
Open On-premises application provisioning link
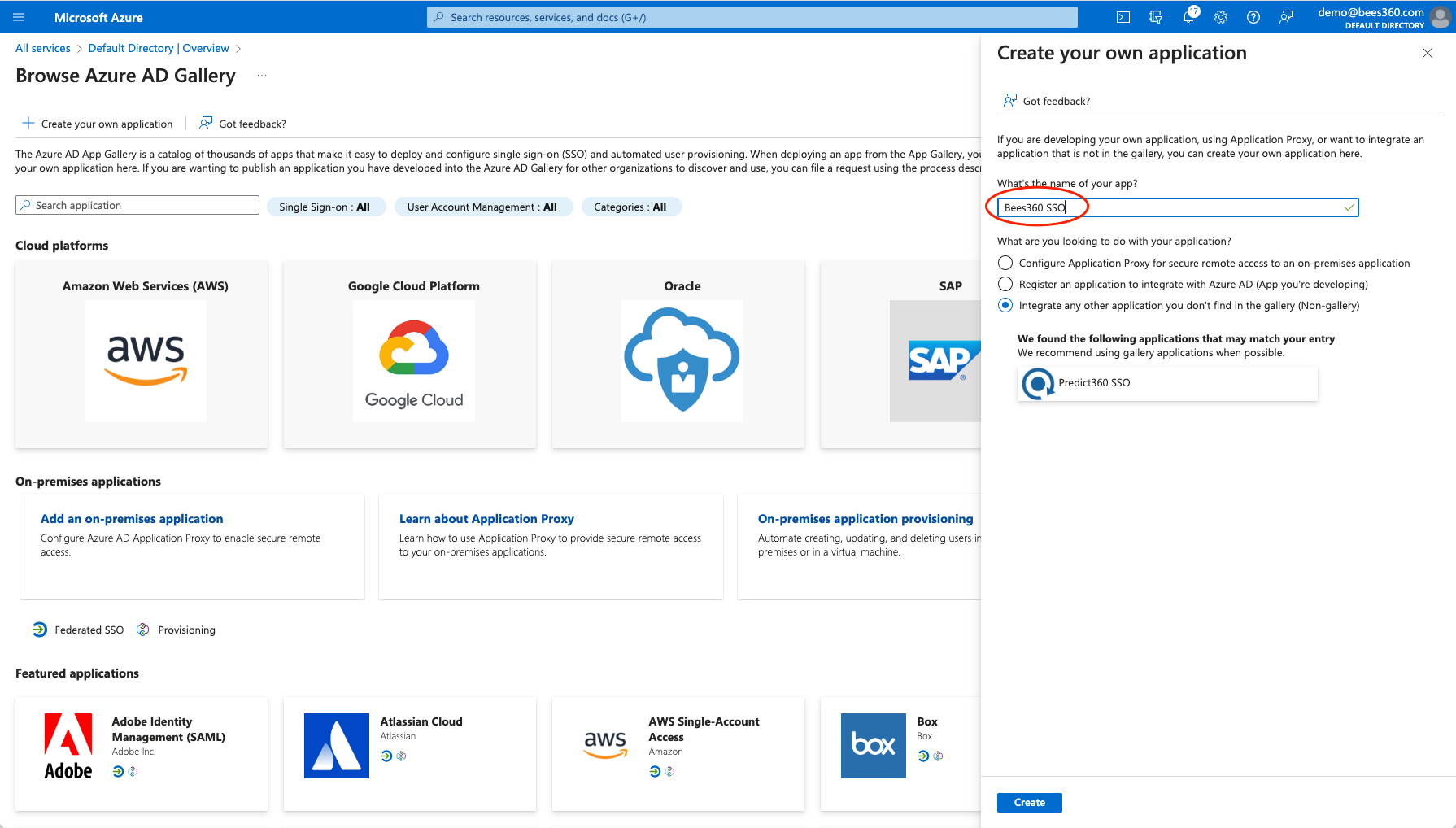click(865, 518)
